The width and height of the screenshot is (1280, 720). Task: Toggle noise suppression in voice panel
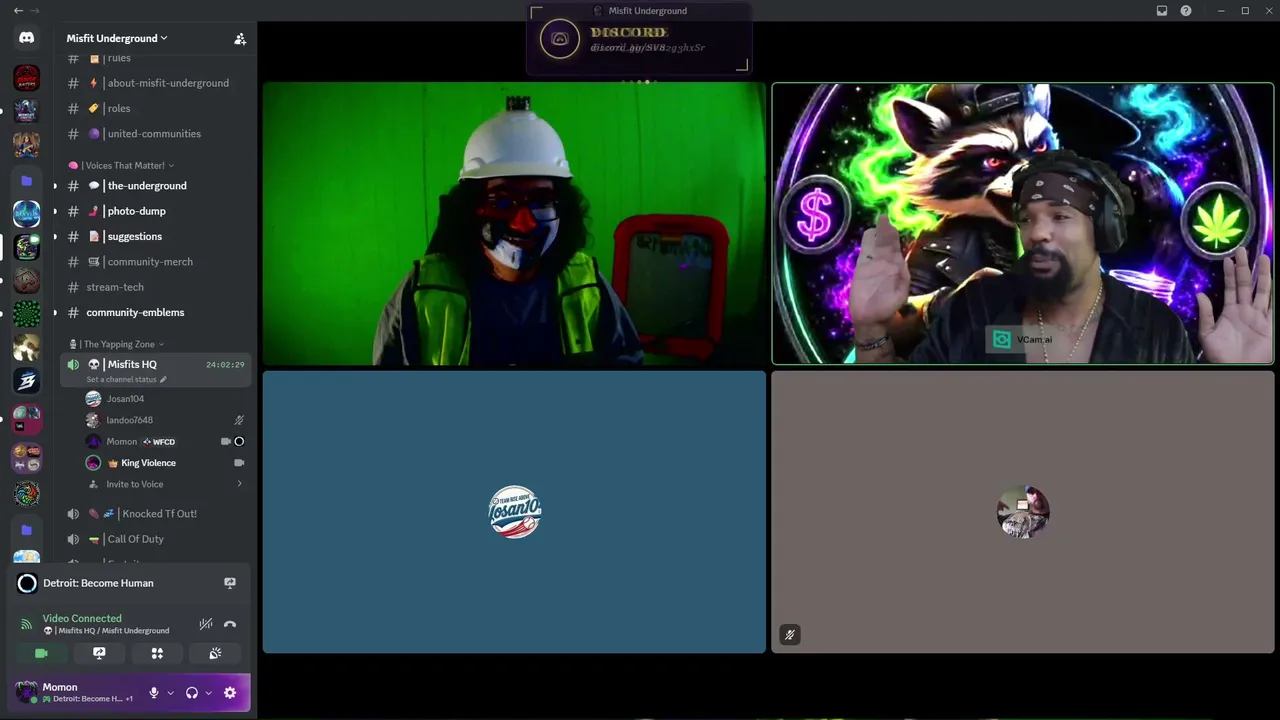click(206, 624)
